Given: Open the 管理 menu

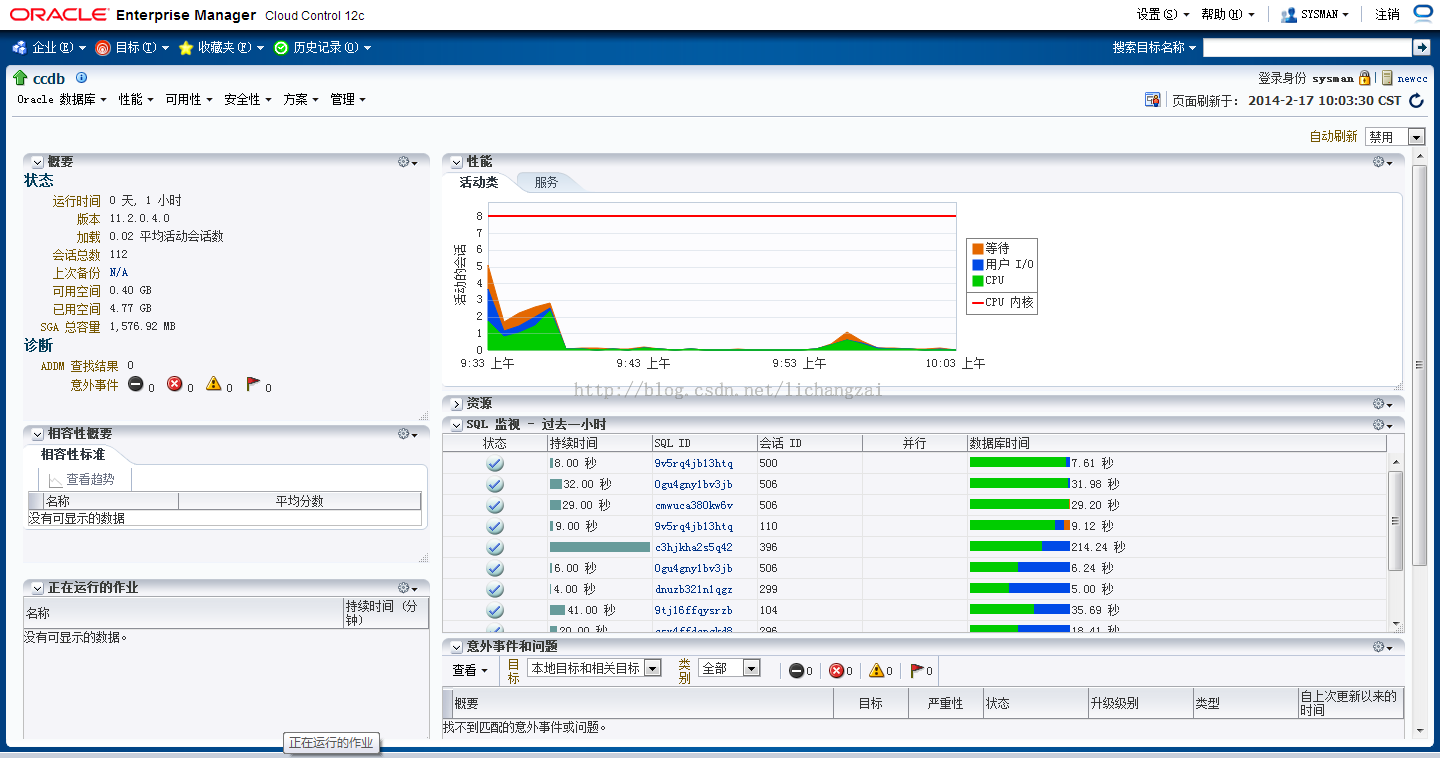Looking at the screenshot, I should (348, 100).
